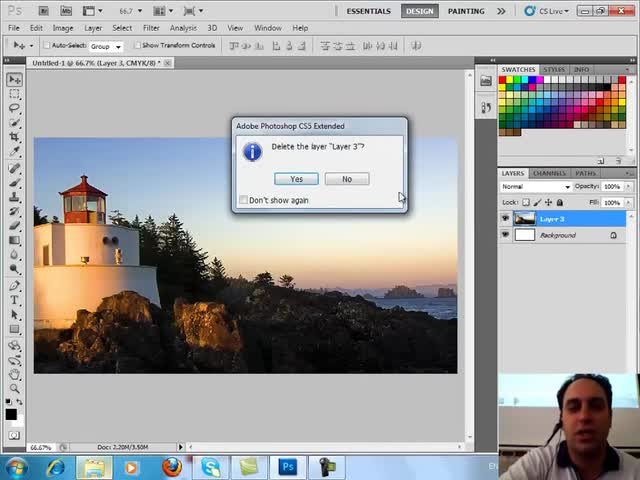This screenshot has height=480, width=640.
Task: Select the Quick Selection tool
Action: [x=14, y=122]
